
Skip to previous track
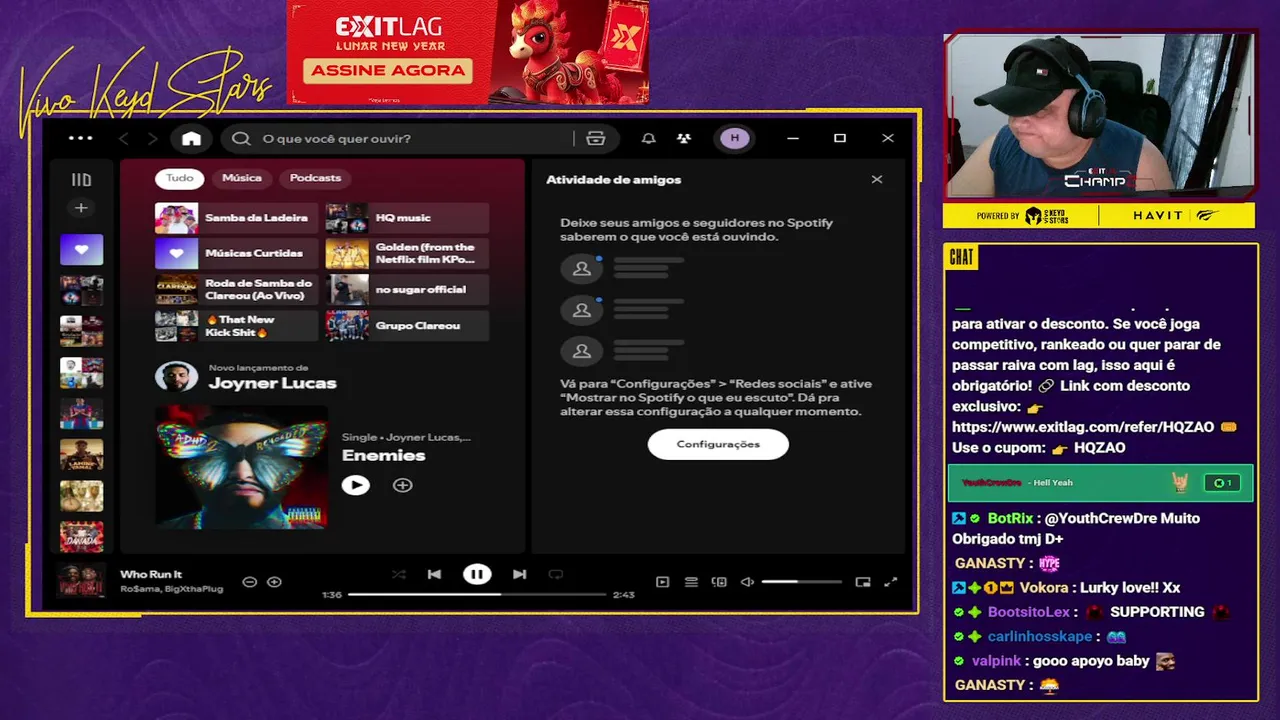coord(434,574)
